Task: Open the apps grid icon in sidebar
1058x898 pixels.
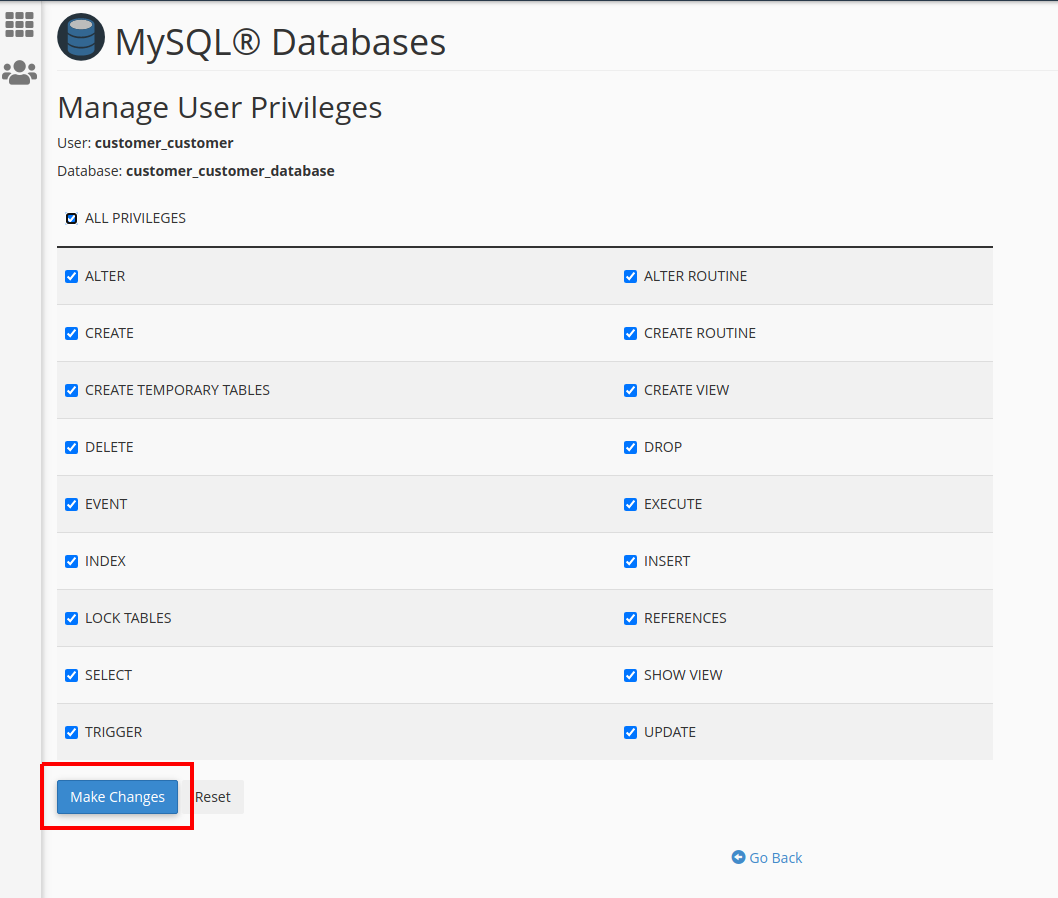Action: point(19,25)
